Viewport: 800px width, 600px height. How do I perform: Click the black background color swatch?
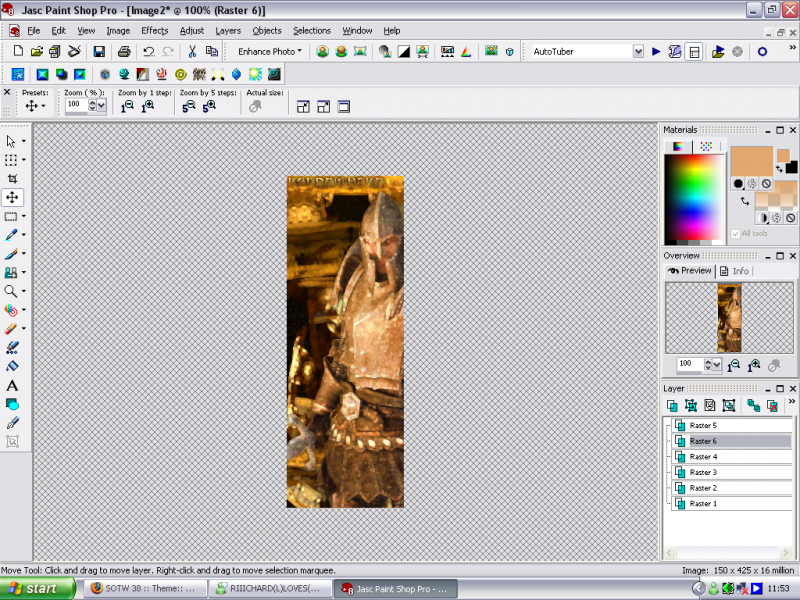pyautogui.click(x=791, y=167)
